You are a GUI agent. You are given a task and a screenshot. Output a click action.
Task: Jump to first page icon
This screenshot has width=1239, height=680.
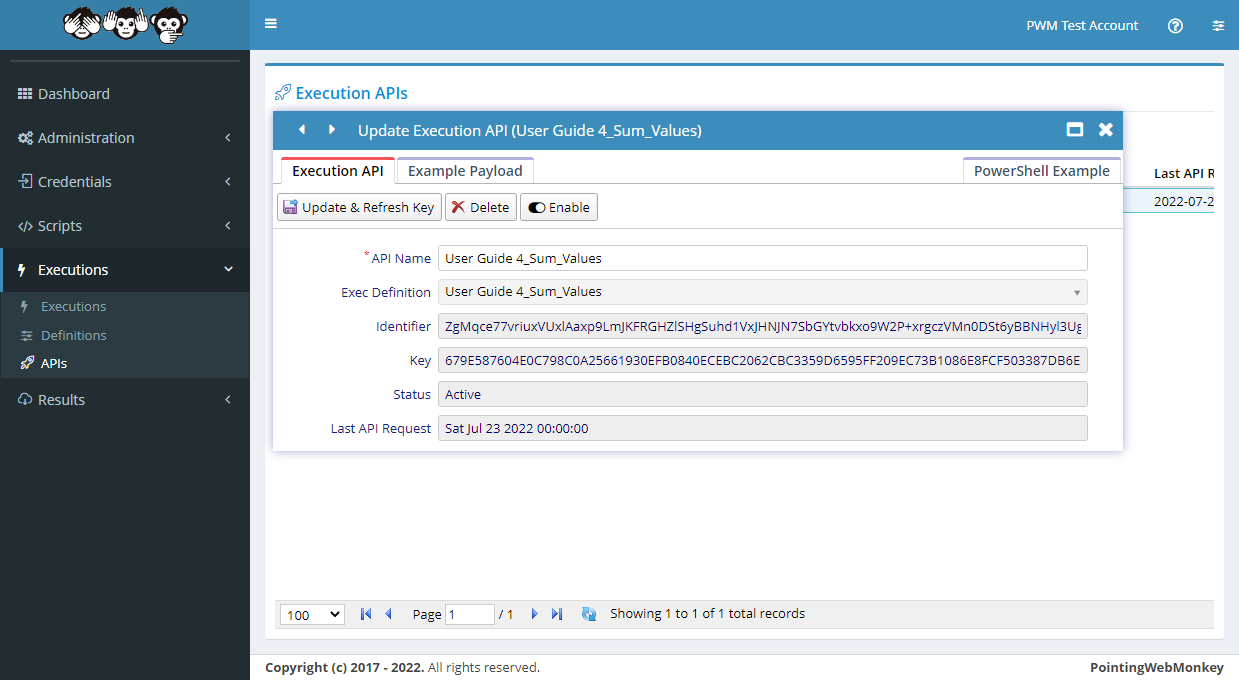pyautogui.click(x=366, y=614)
